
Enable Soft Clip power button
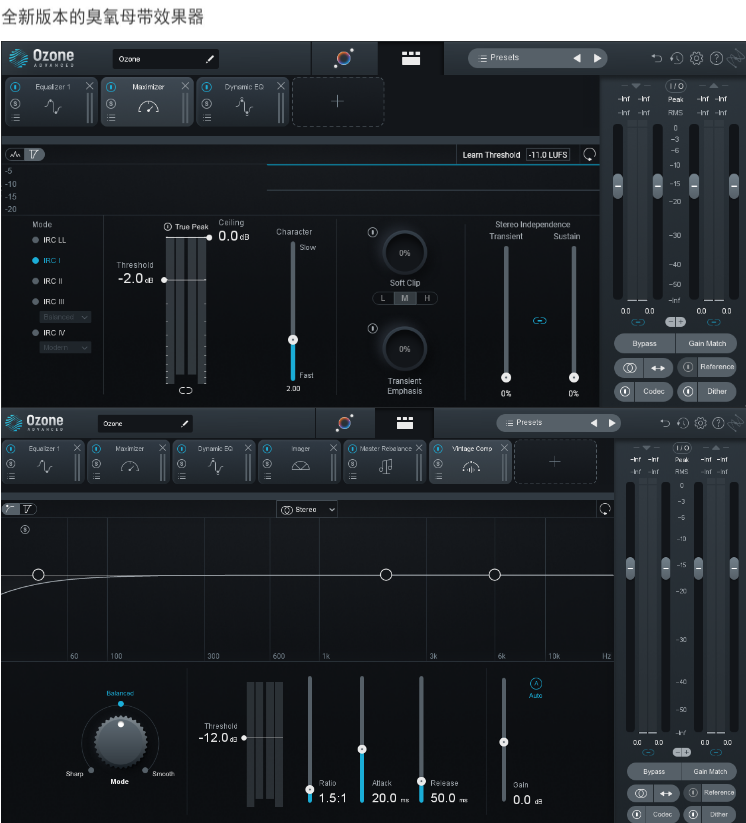coord(372,232)
